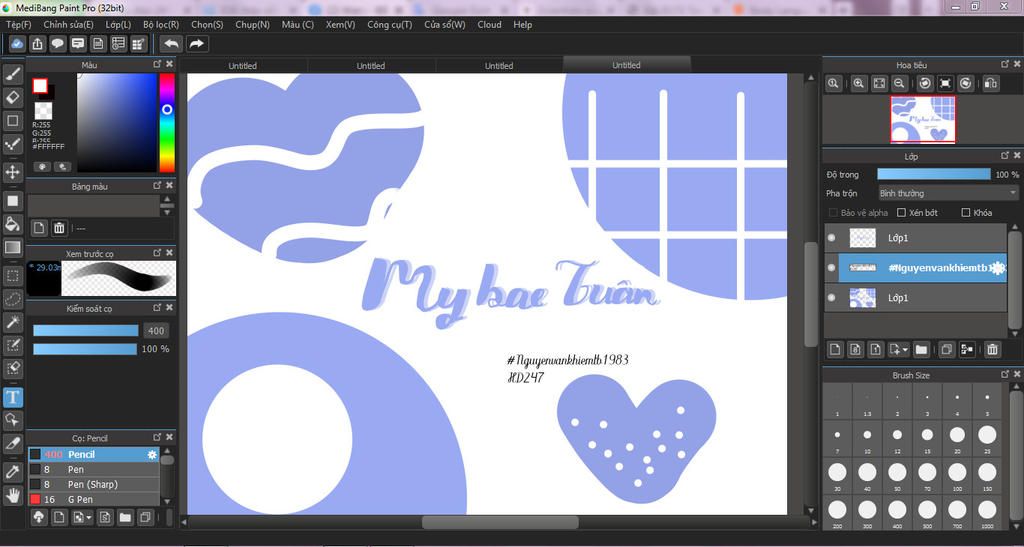This screenshot has width=1024, height=547.
Task: Open the Tệp(F) menu
Action: tap(18, 25)
